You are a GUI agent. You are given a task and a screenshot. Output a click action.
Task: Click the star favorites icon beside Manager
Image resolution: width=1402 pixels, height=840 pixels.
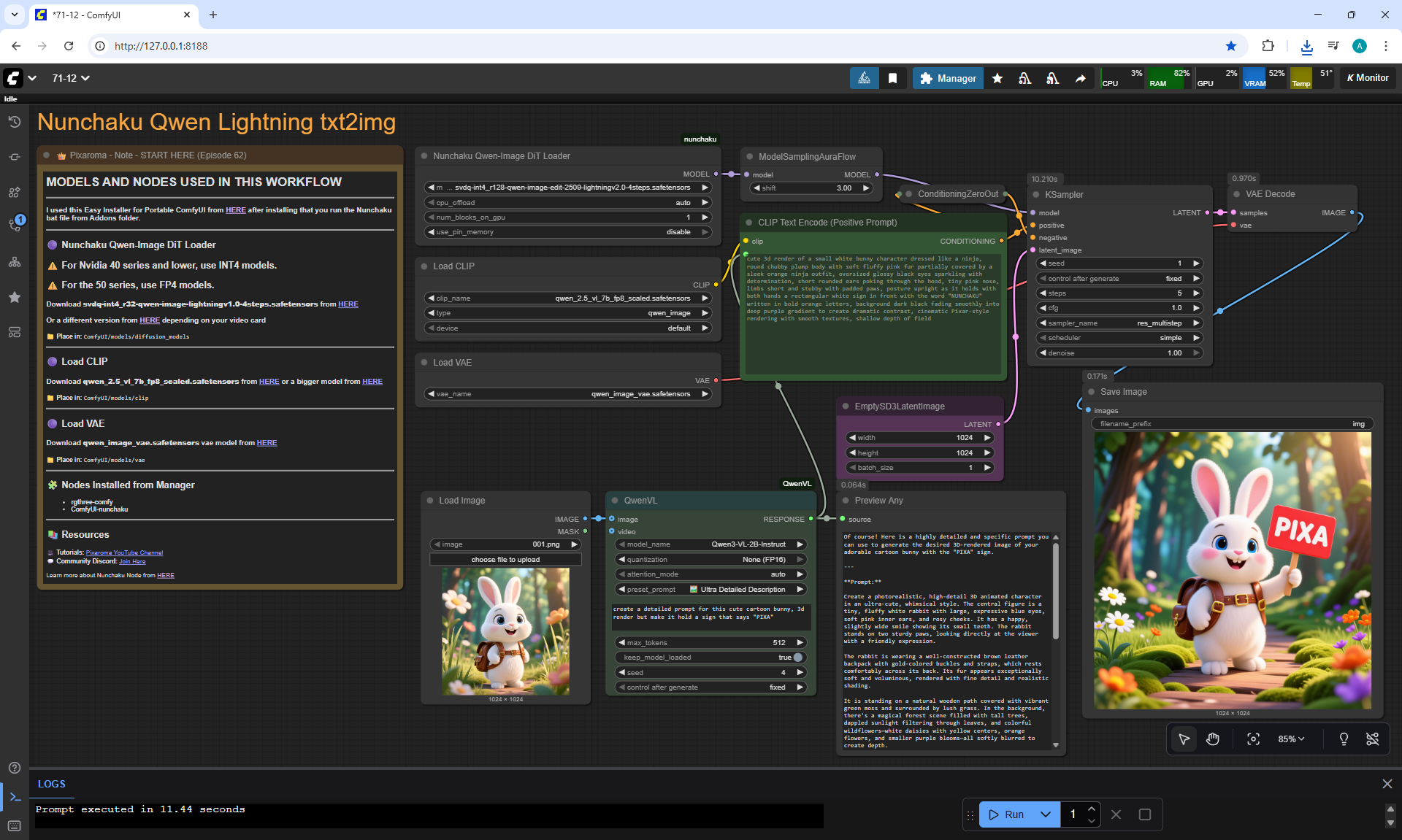pos(997,78)
